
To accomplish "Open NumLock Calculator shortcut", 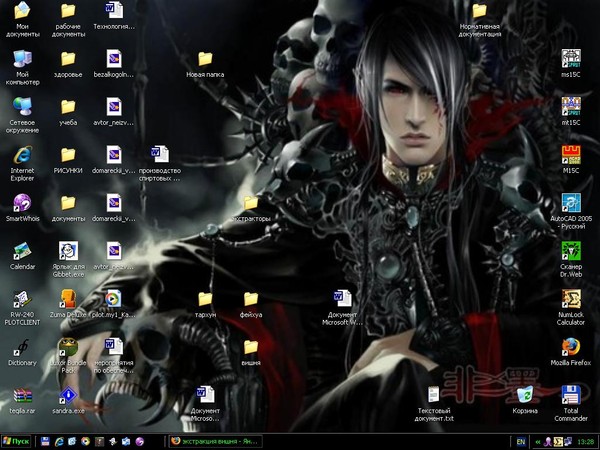I will [571, 308].
